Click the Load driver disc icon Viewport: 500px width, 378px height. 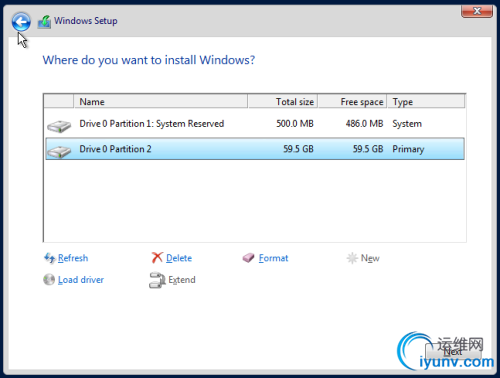[49, 279]
